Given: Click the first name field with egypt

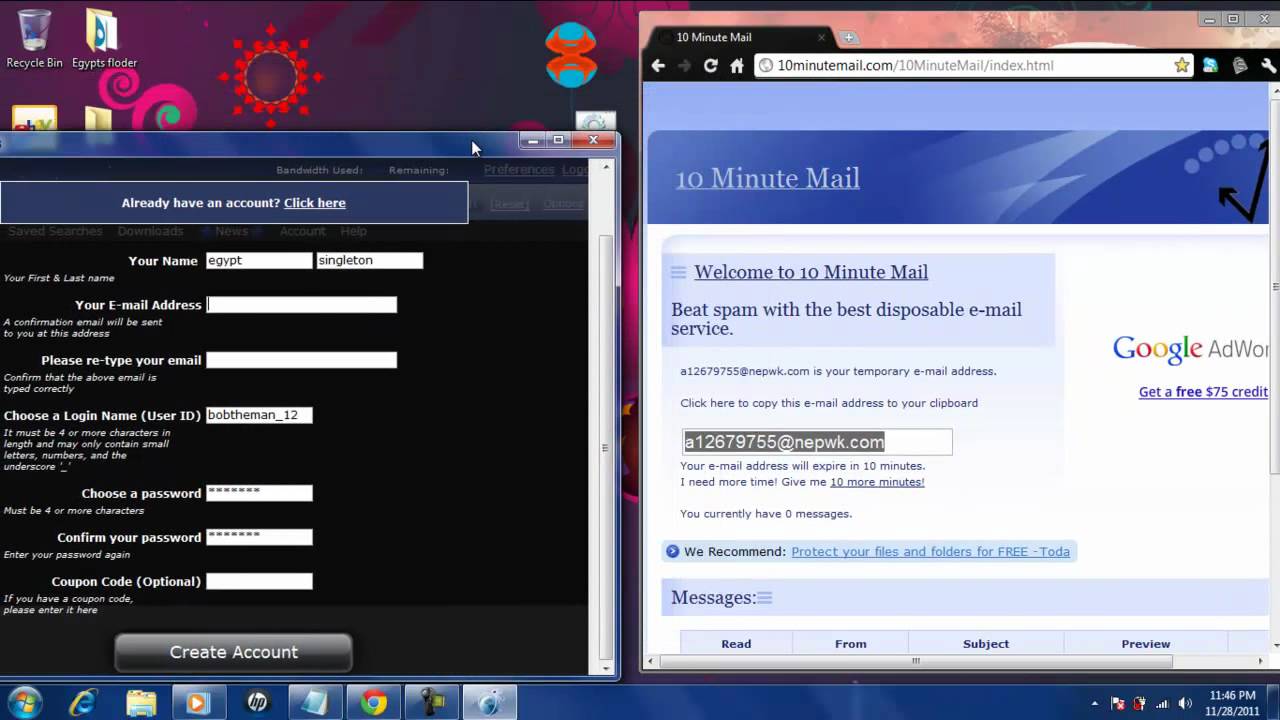Looking at the screenshot, I should (259, 260).
